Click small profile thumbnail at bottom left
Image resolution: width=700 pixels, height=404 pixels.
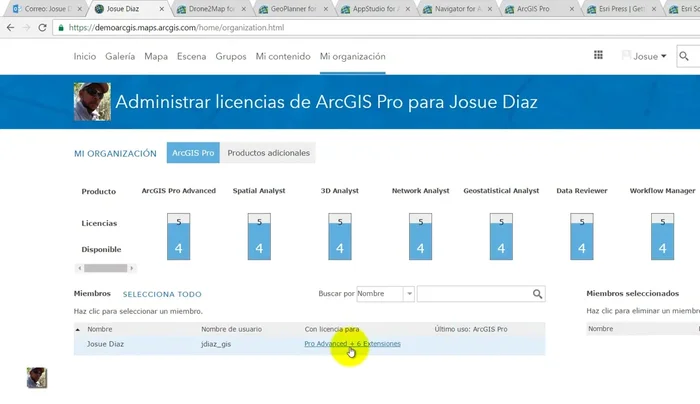(x=37, y=378)
